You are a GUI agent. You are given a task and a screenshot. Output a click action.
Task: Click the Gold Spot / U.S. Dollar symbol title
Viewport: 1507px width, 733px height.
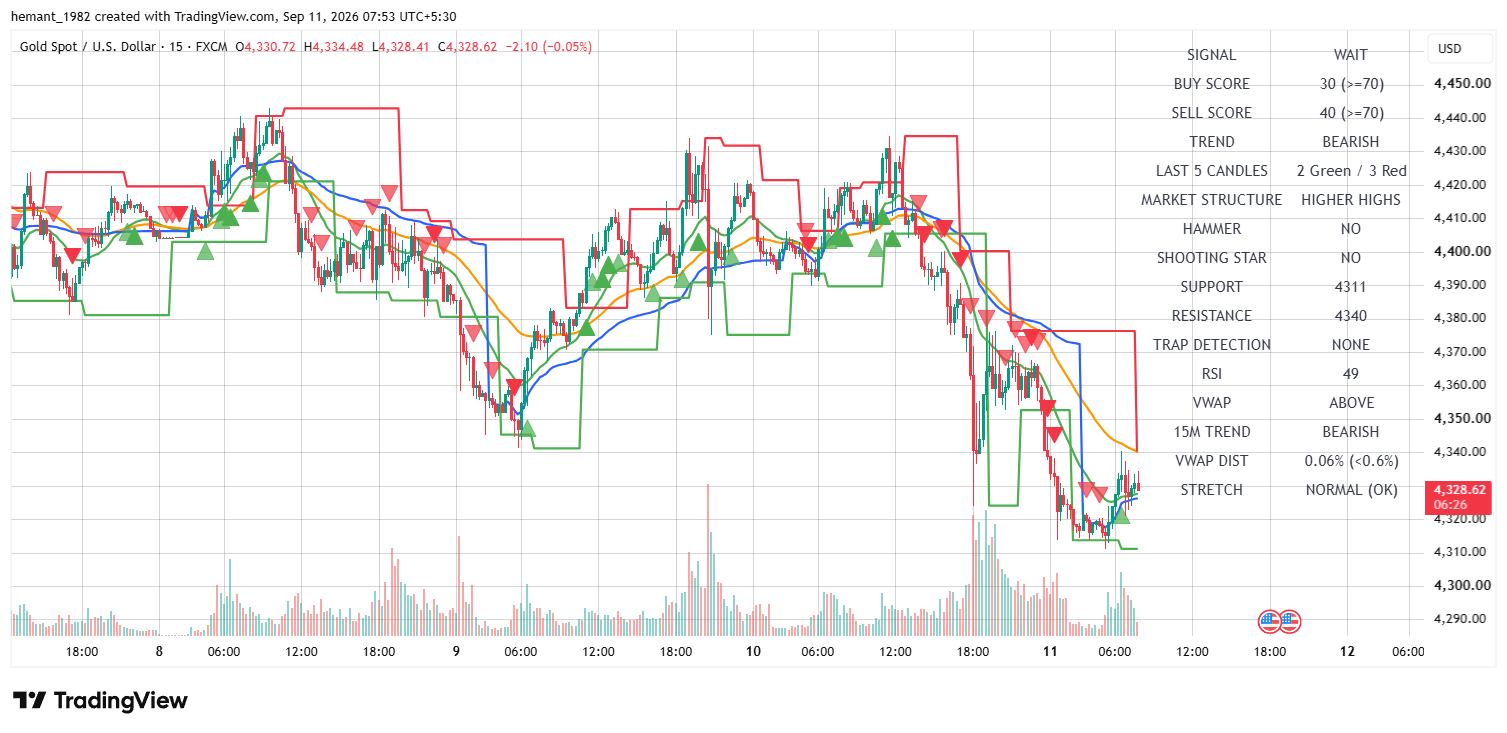(x=89, y=47)
